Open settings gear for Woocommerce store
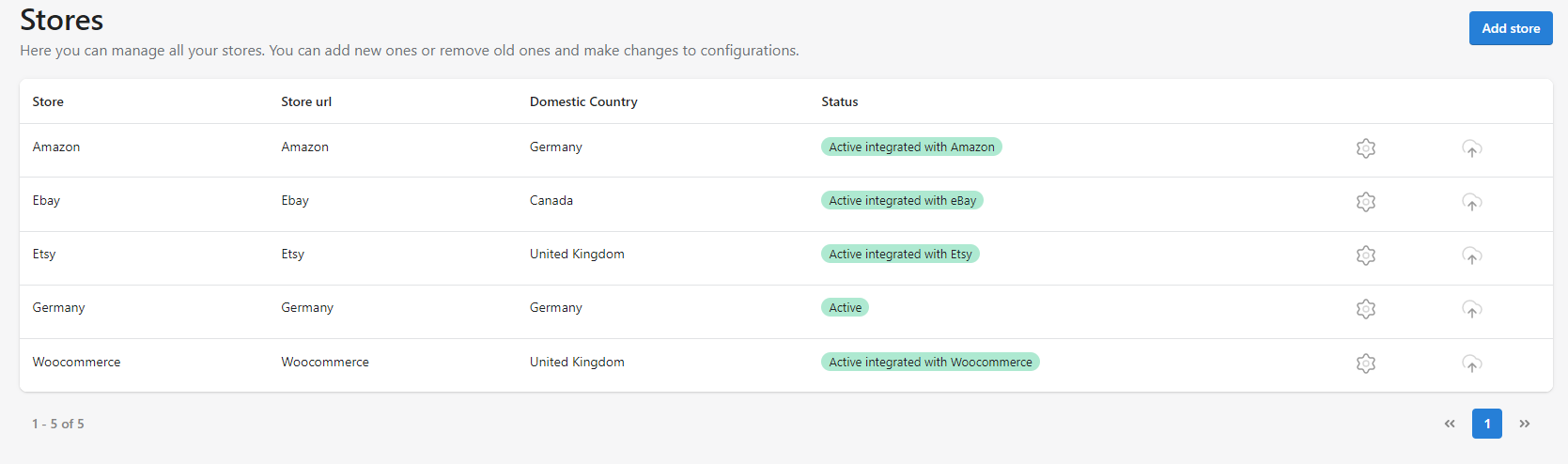The width and height of the screenshot is (1568, 464). [1366, 363]
